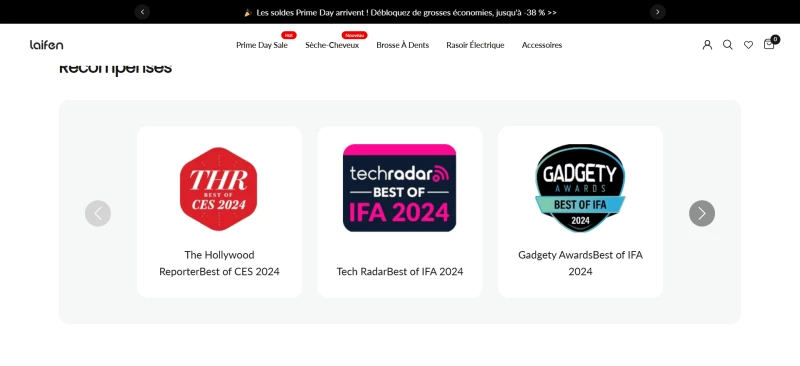The image size is (800, 366).
Task: Open Accessoires menu
Action: [x=542, y=45]
